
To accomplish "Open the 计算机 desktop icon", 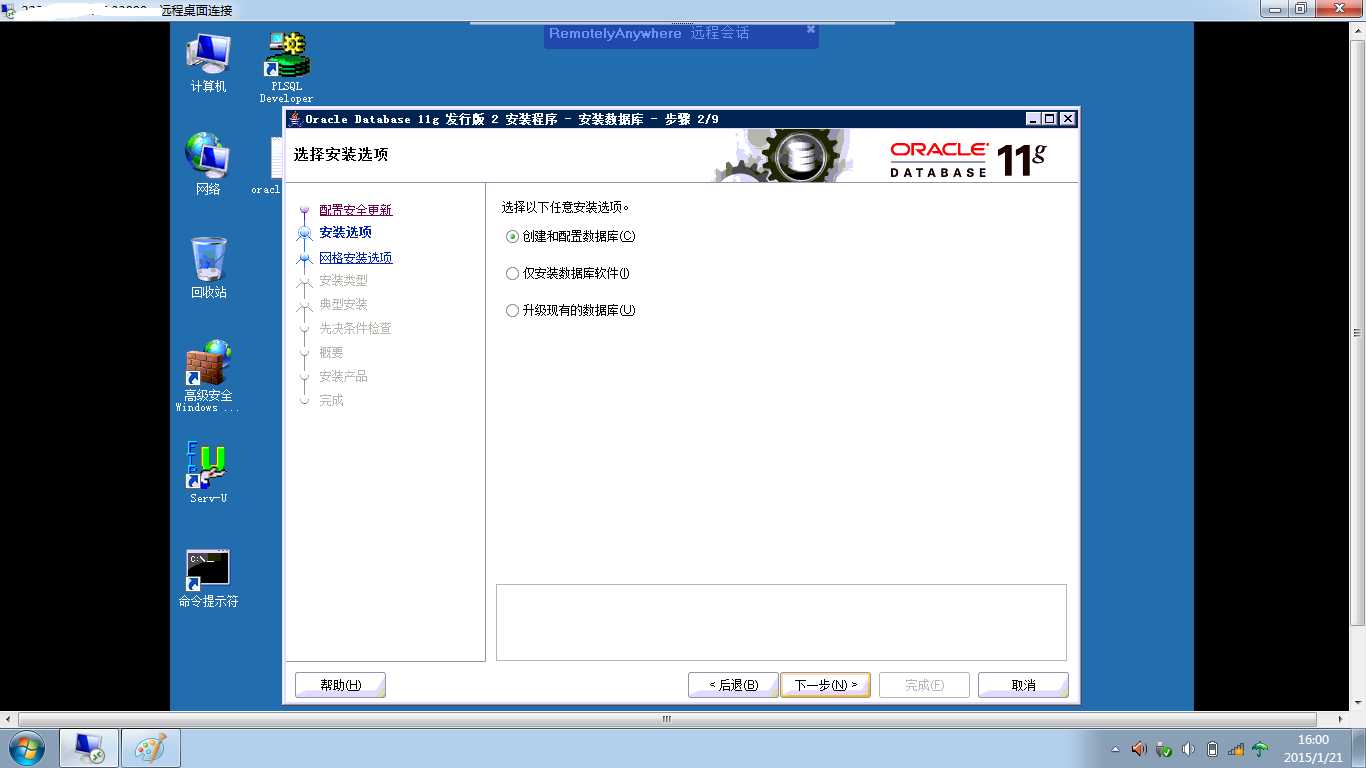I will point(208,63).
